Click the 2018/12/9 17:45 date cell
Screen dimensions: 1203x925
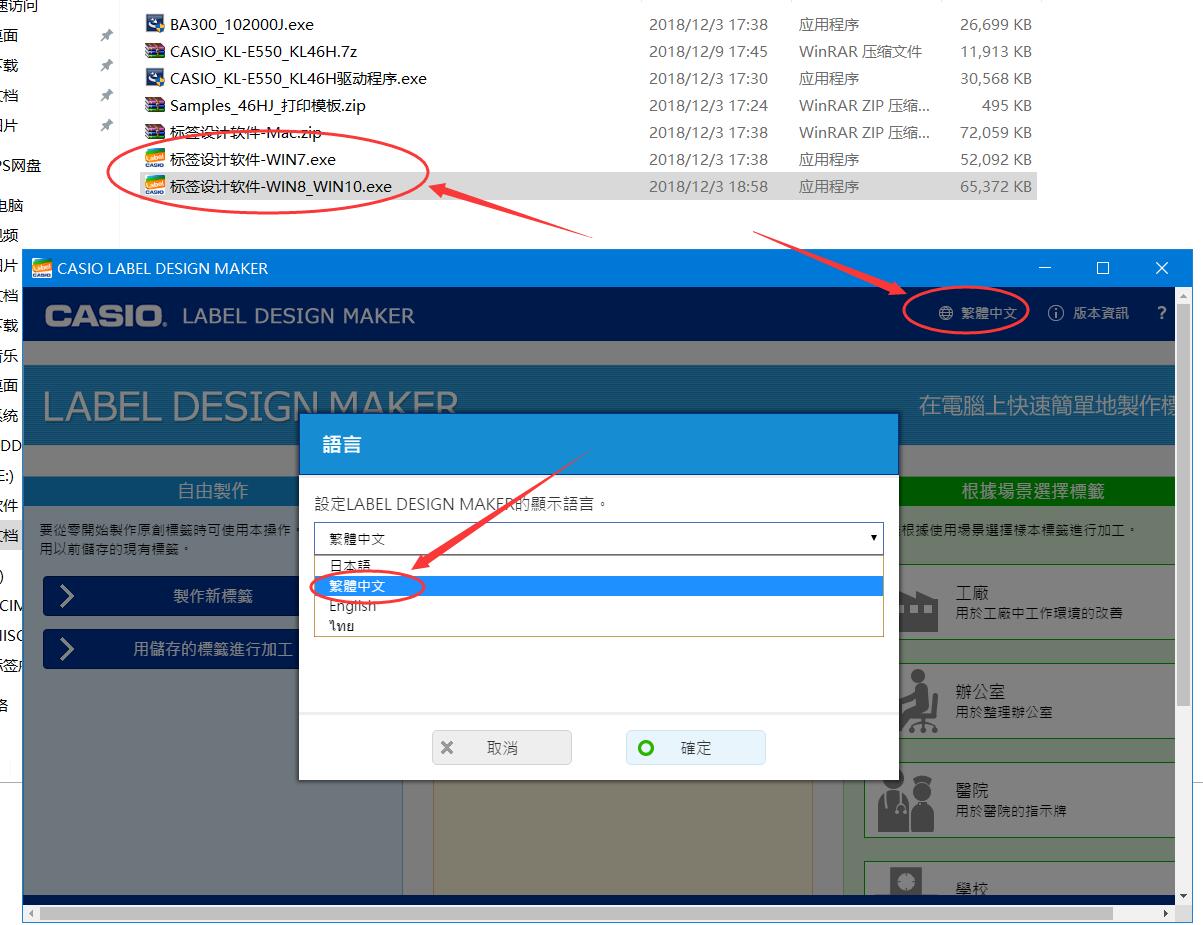[x=708, y=51]
